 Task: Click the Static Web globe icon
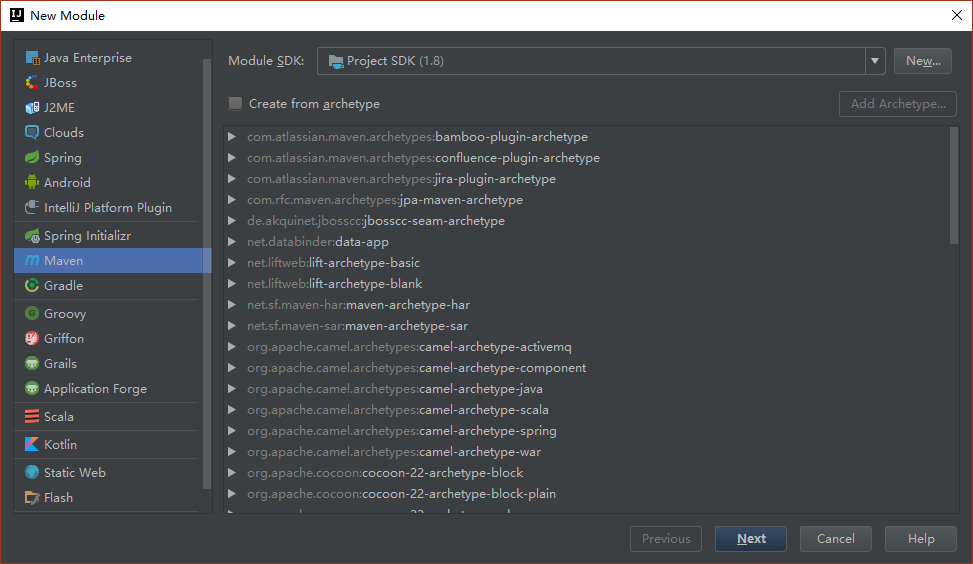(x=32, y=472)
